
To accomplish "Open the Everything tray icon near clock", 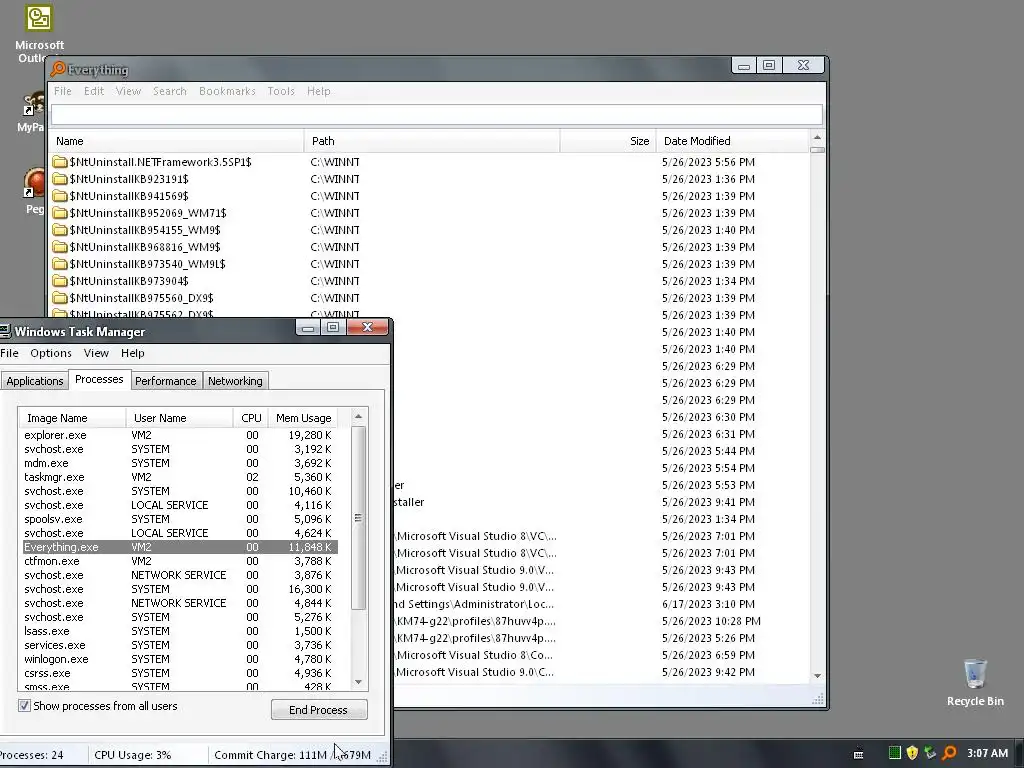I will (950, 753).
